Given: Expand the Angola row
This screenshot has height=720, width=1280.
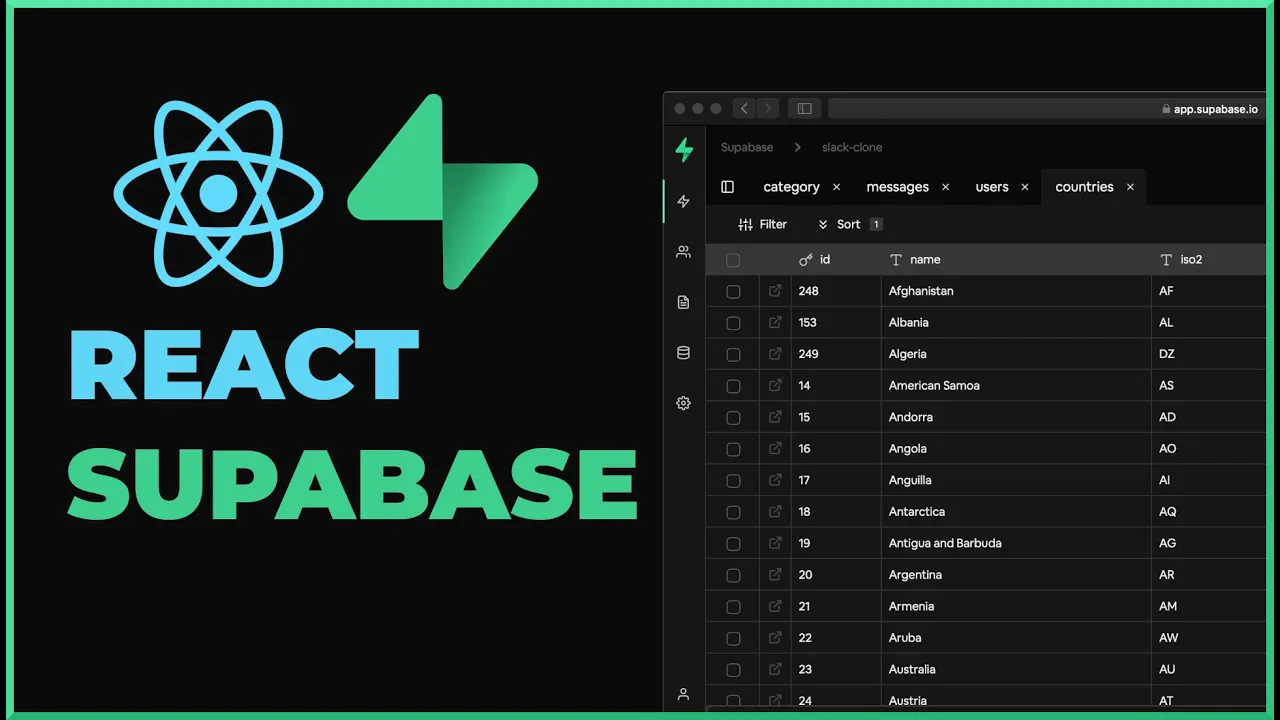Looking at the screenshot, I should [775, 448].
